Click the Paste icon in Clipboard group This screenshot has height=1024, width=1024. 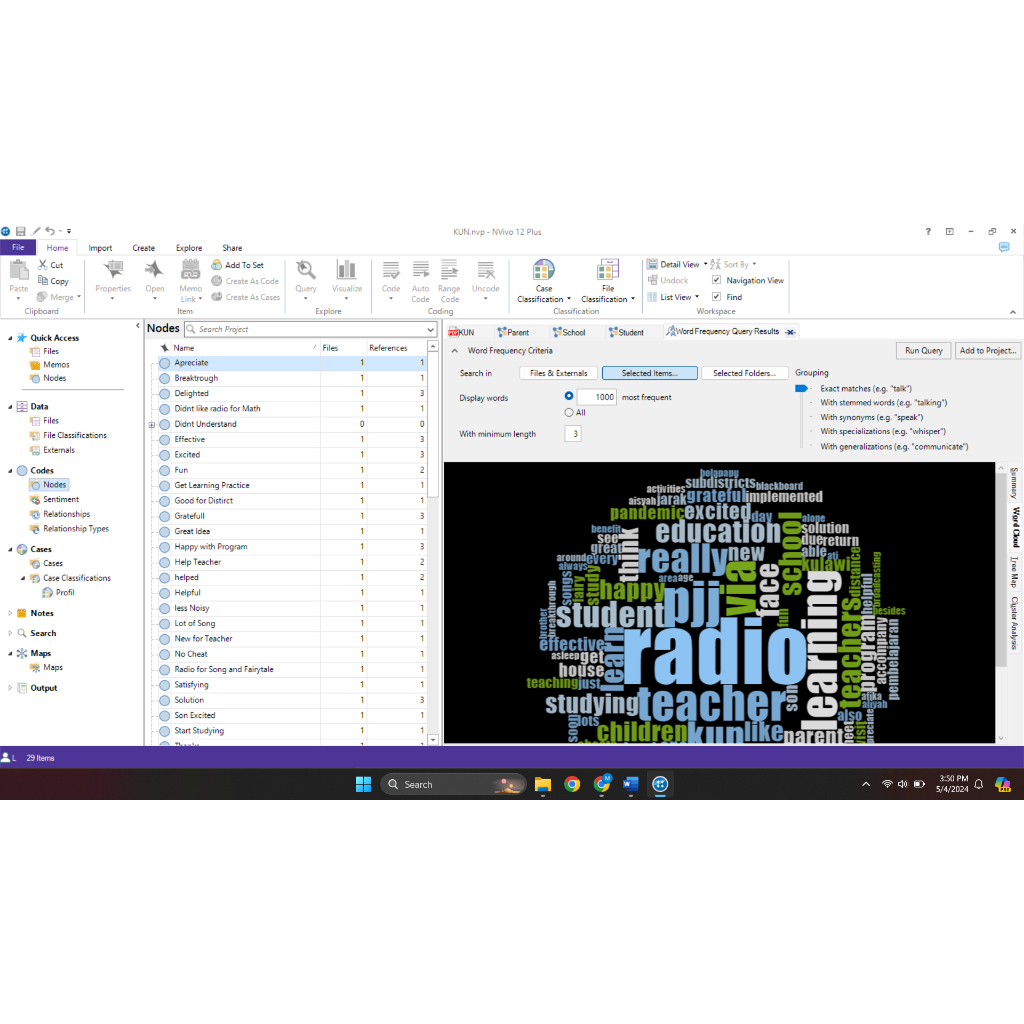click(x=19, y=270)
